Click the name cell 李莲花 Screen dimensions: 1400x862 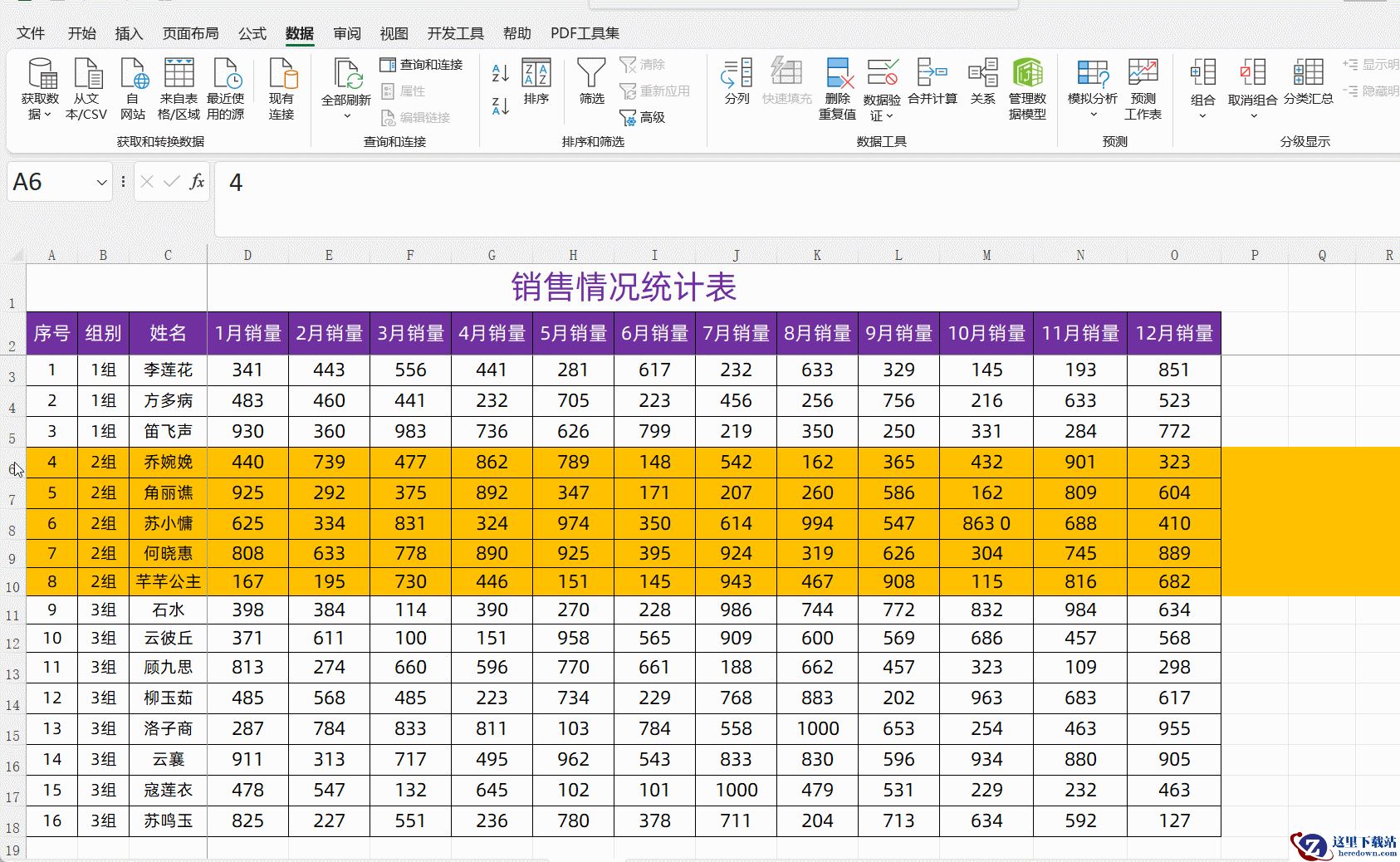pyautogui.click(x=168, y=370)
